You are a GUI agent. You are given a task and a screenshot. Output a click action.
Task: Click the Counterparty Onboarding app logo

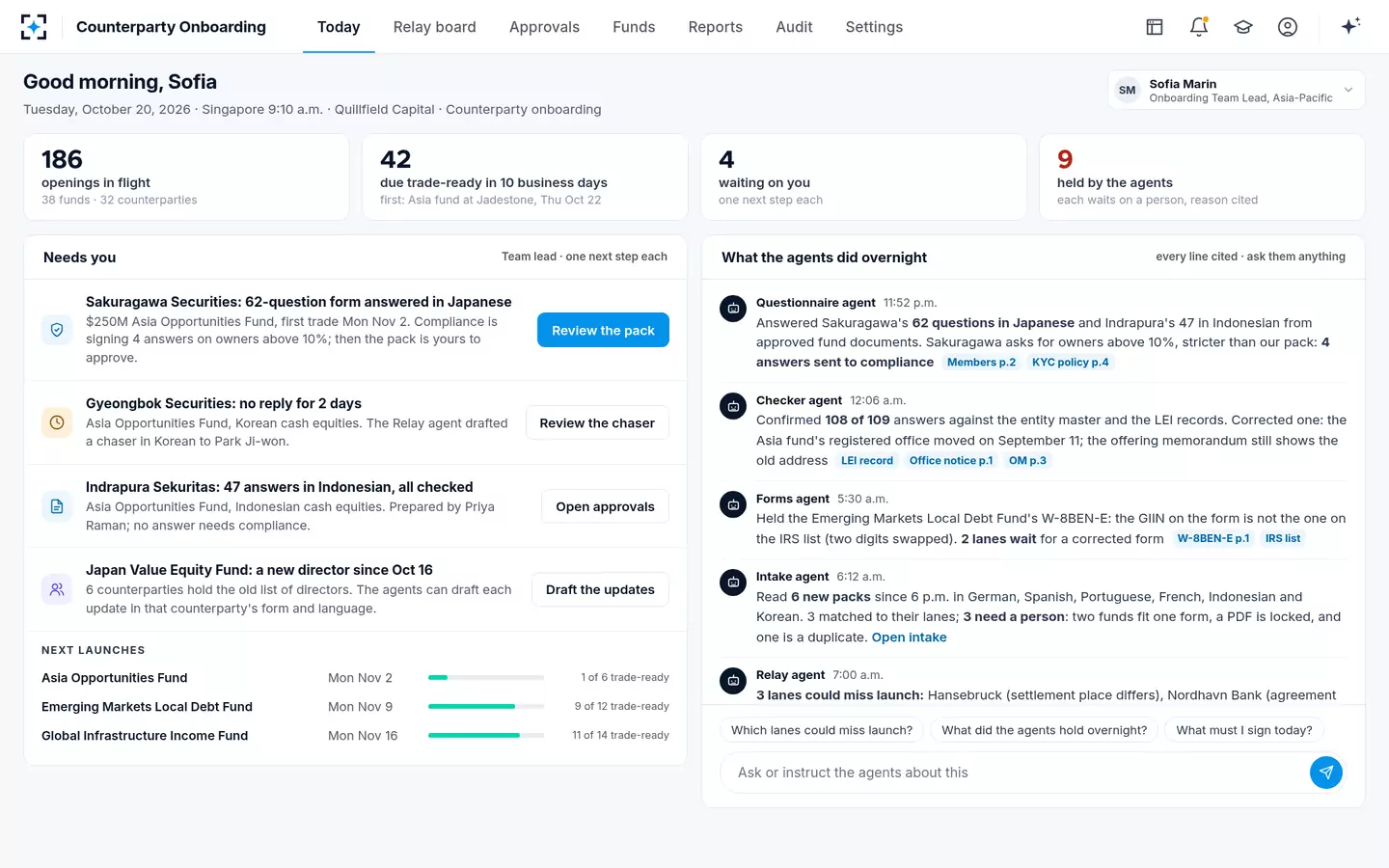(34, 27)
